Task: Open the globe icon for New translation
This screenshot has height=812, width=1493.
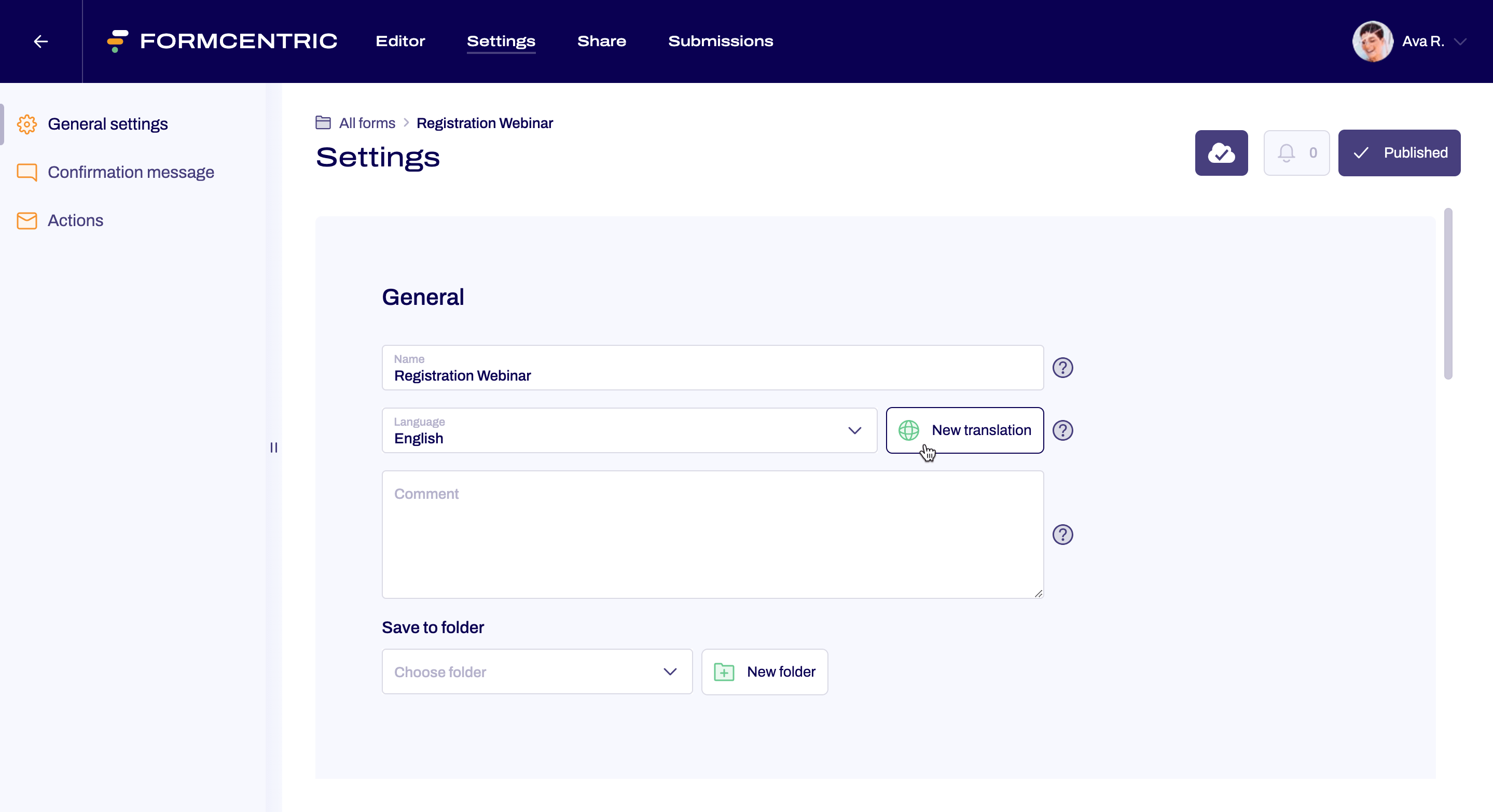Action: pyautogui.click(x=910, y=430)
